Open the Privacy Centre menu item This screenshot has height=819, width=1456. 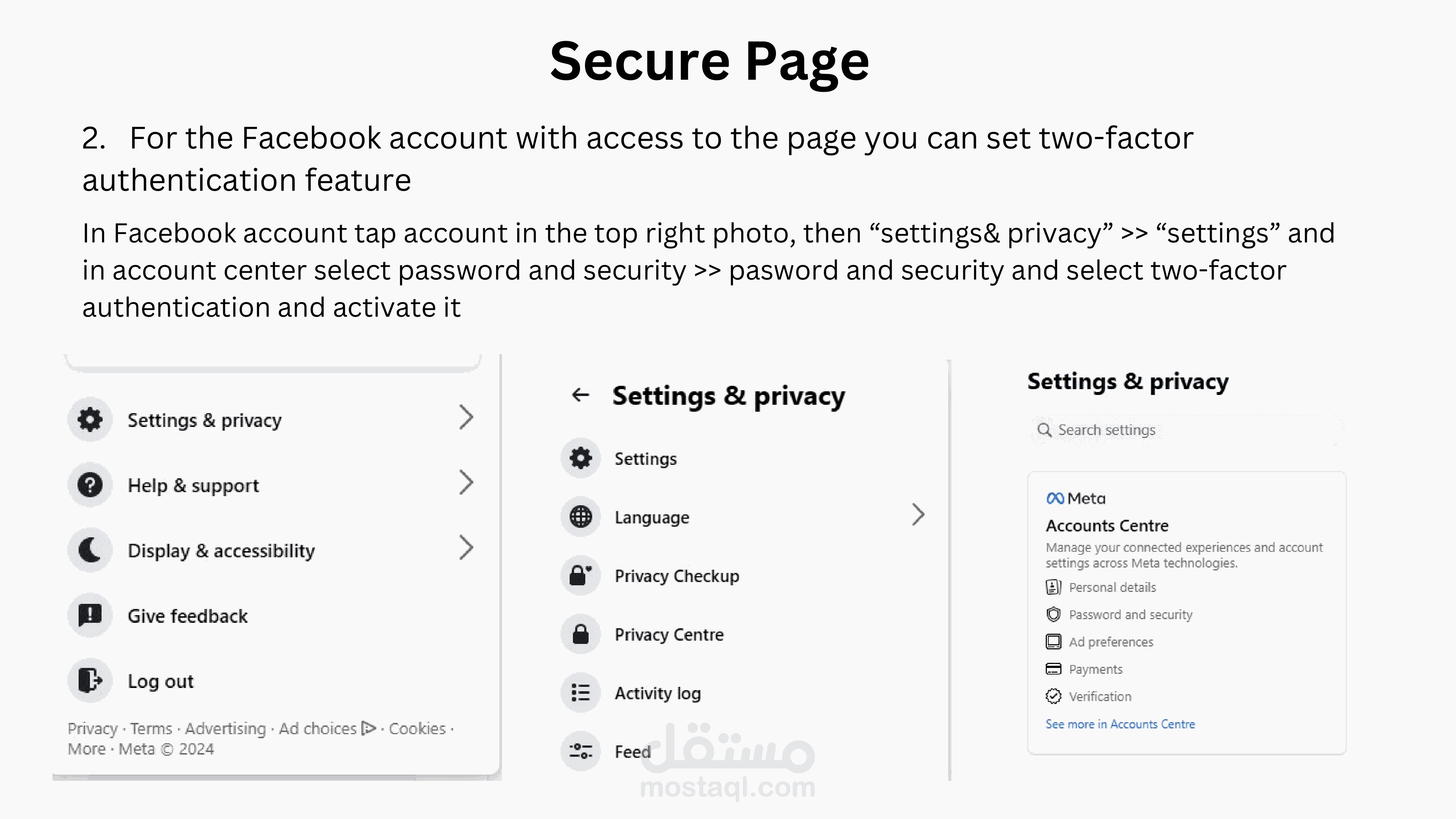[x=669, y=635]
